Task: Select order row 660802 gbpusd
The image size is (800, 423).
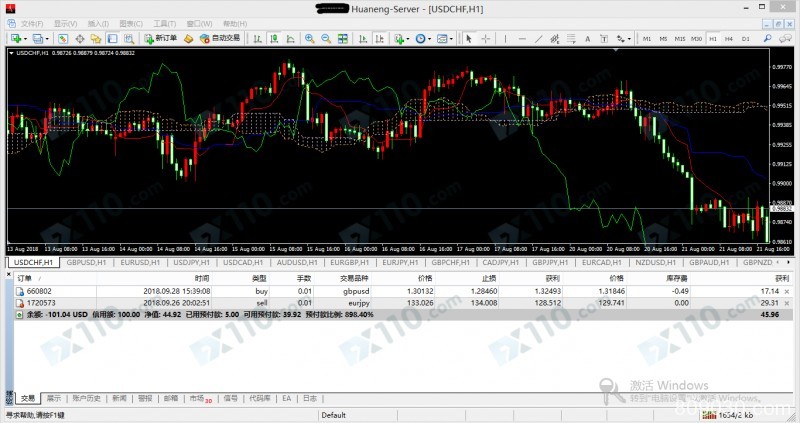Action: coord(403,291)
